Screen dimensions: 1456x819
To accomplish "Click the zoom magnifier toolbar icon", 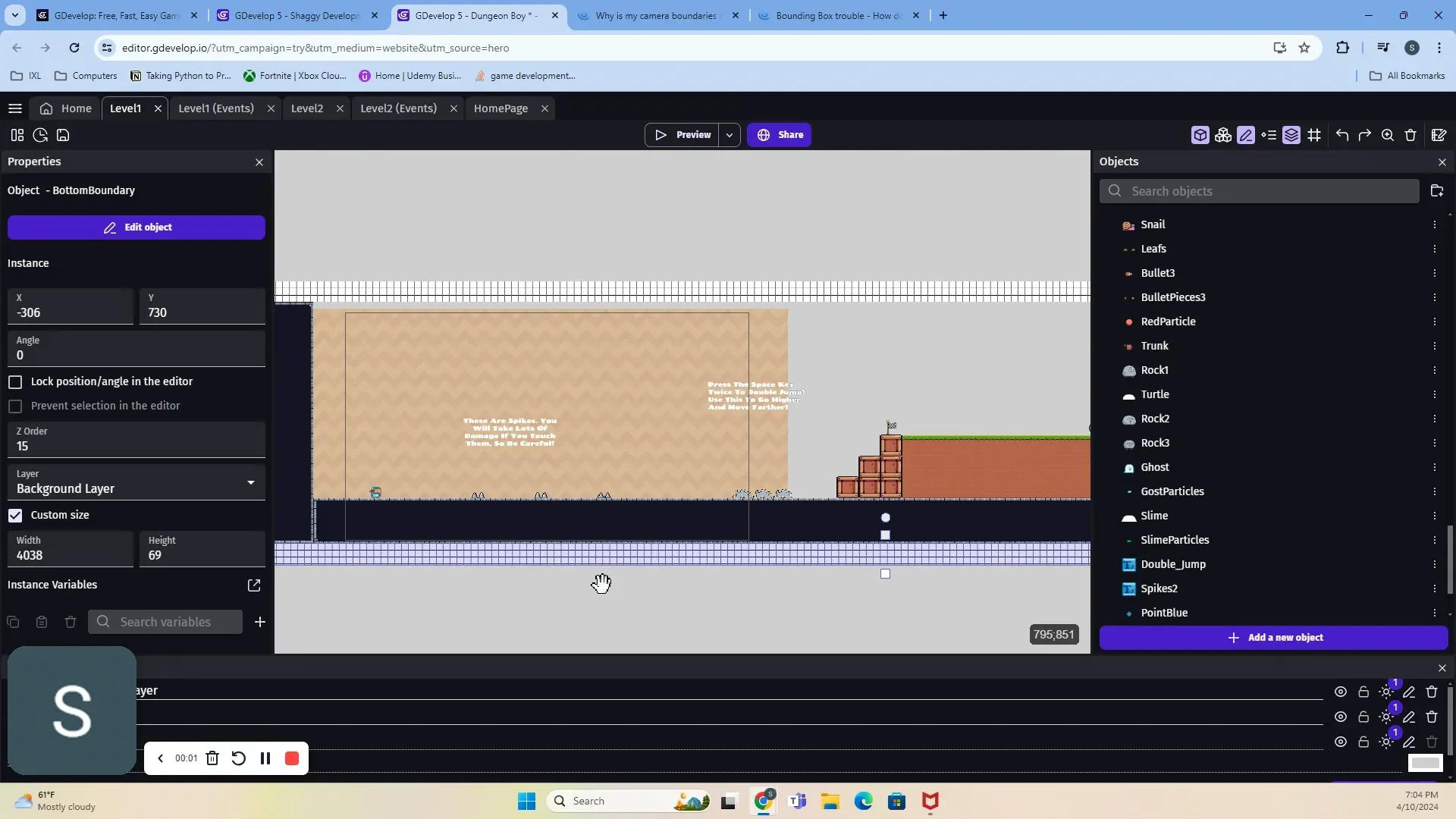I will pos(1387,135).
